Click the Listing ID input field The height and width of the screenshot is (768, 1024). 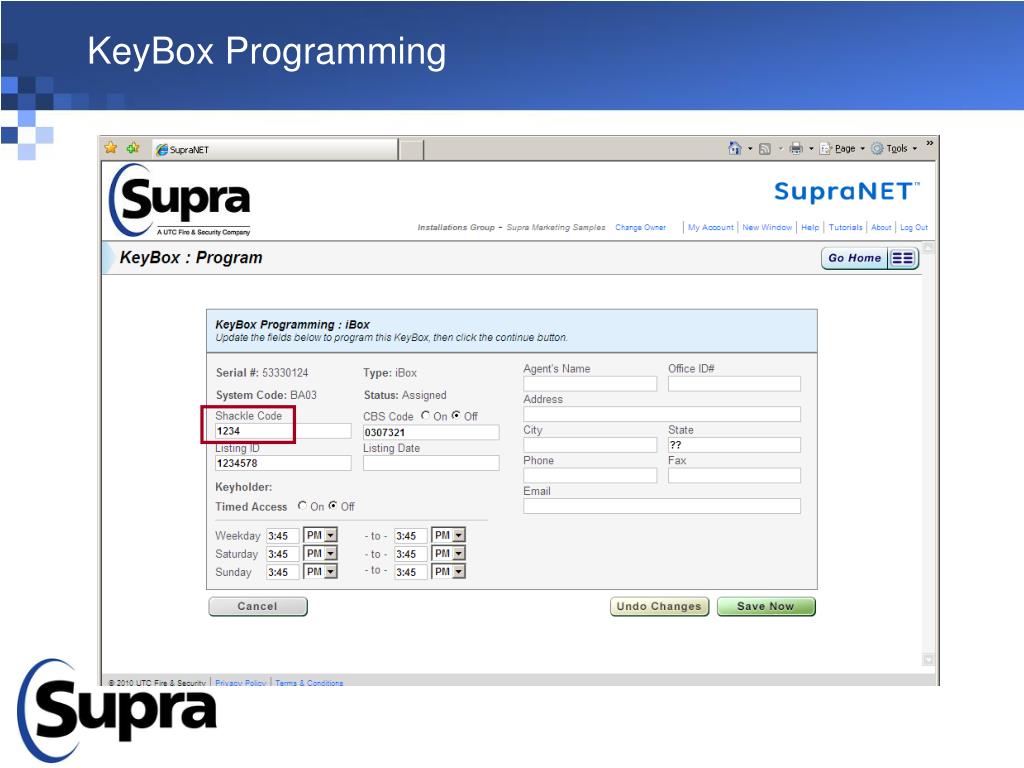coord(283,463)
